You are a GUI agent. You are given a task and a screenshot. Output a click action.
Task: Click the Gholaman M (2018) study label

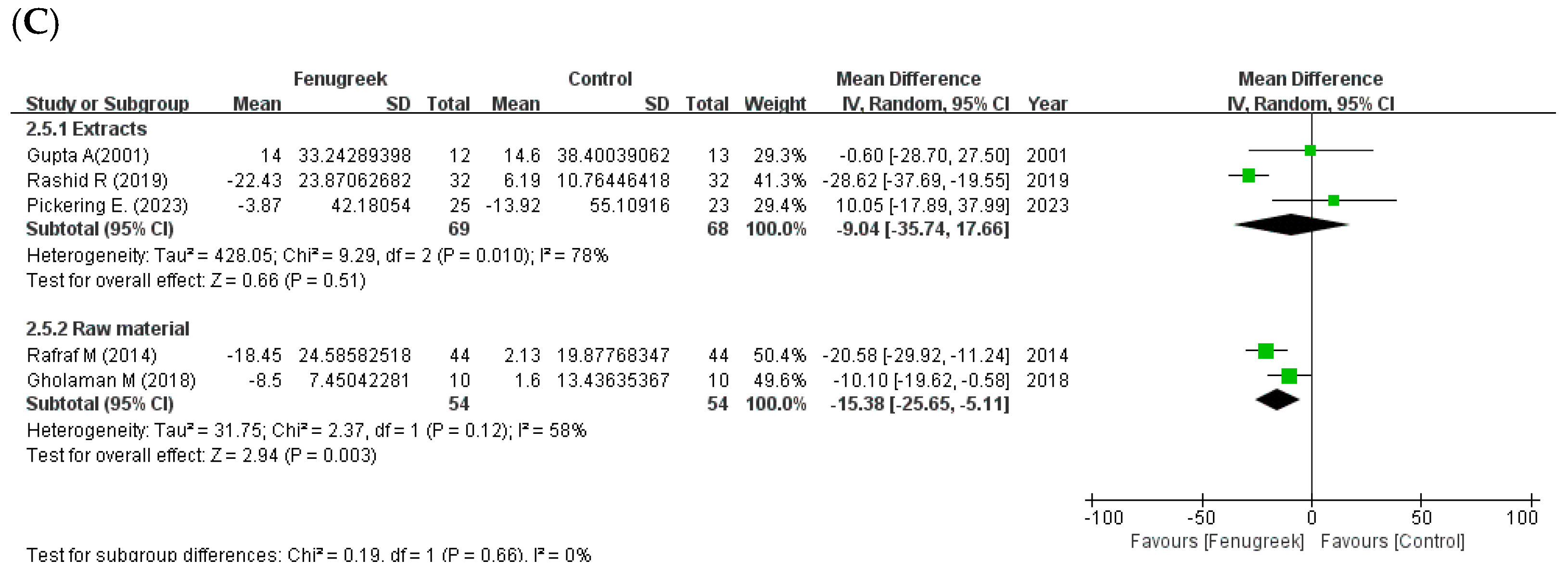coord(112,380)
